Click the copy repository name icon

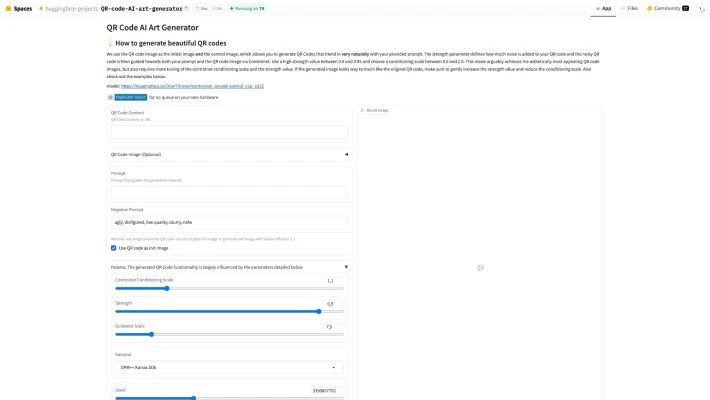(187, 8)
